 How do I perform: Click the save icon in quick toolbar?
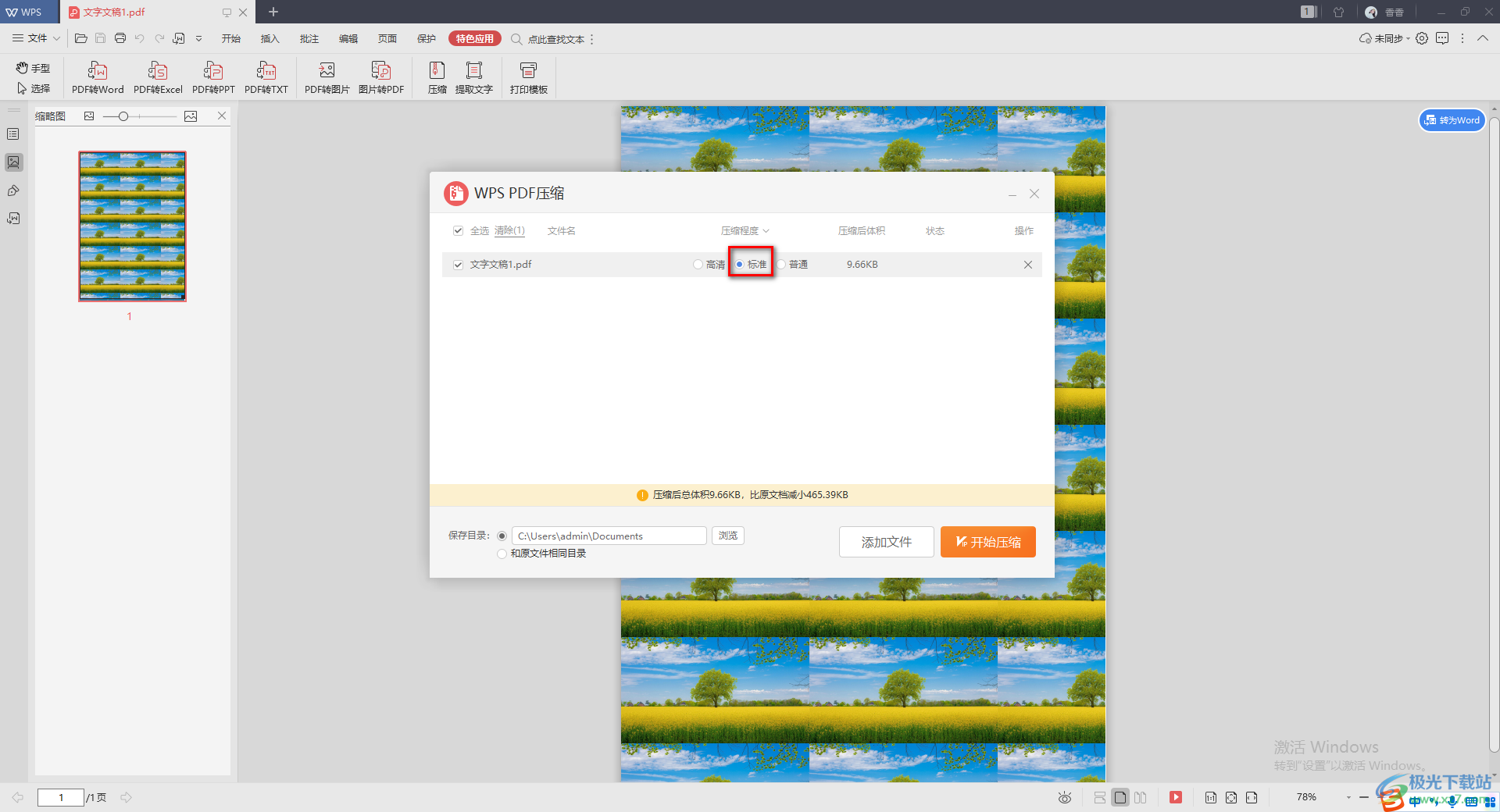(100, 38)
